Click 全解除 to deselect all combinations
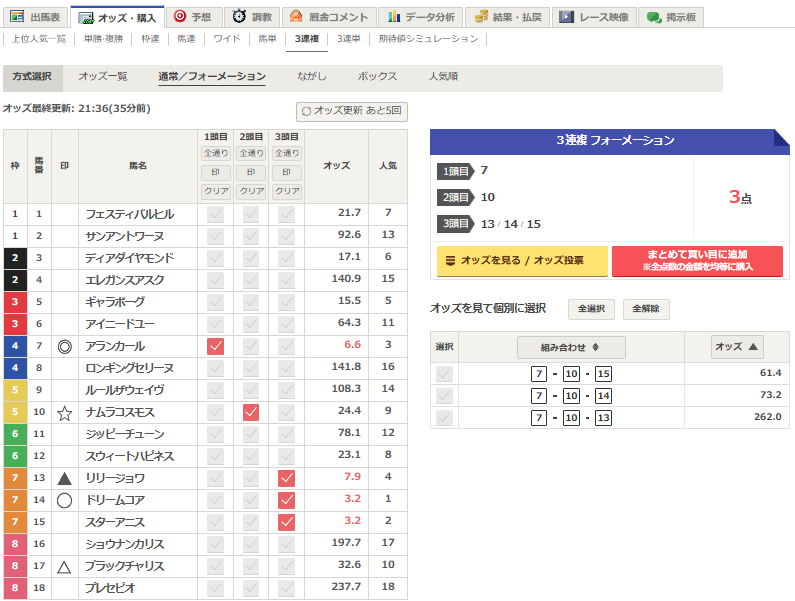 [646, 309]
